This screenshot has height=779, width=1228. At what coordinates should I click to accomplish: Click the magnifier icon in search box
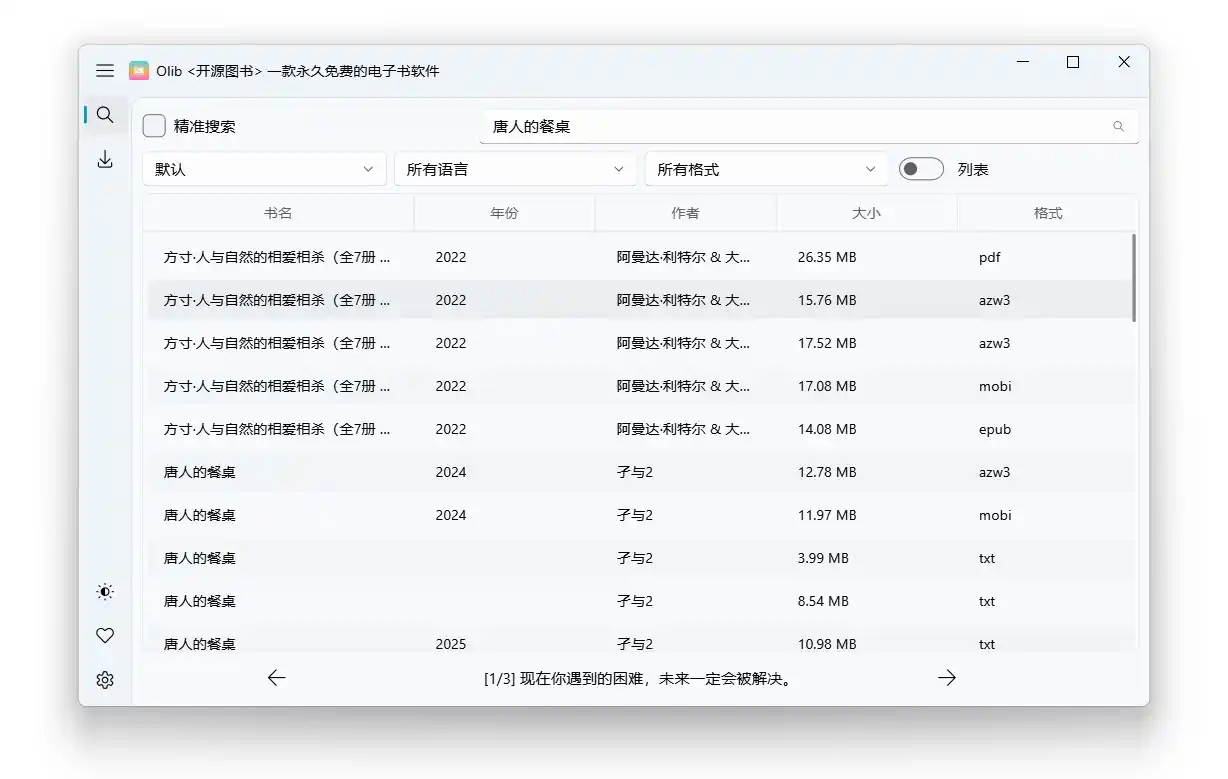point(1118,127)
